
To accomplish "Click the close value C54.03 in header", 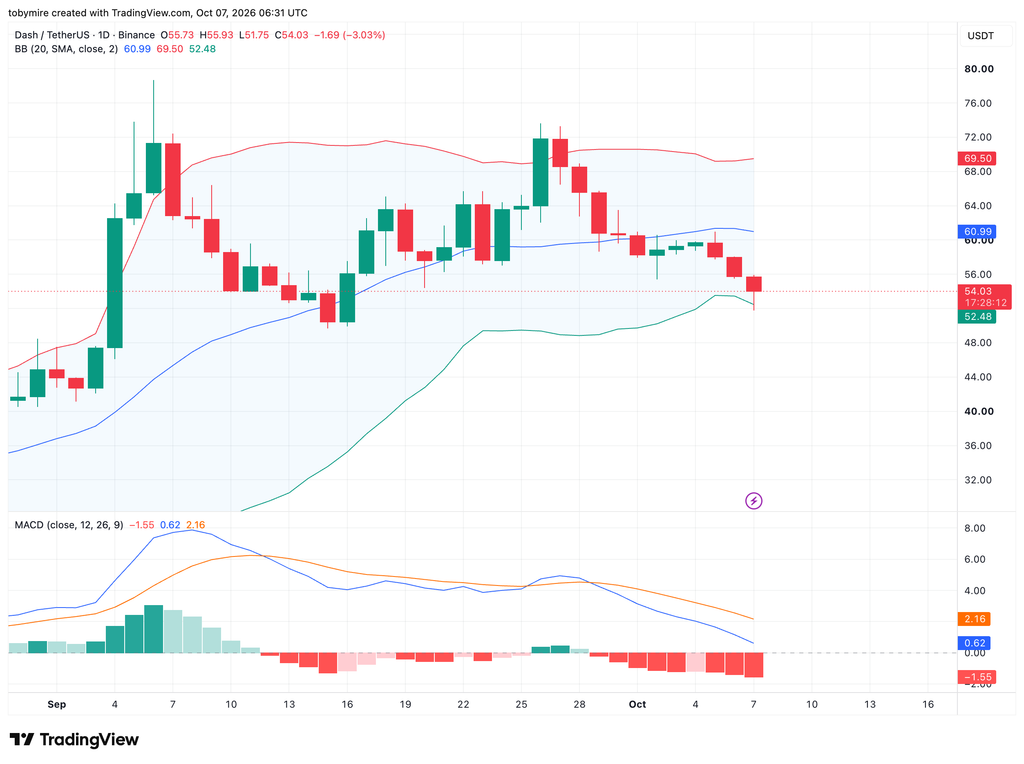I will [x=291, y=35].
